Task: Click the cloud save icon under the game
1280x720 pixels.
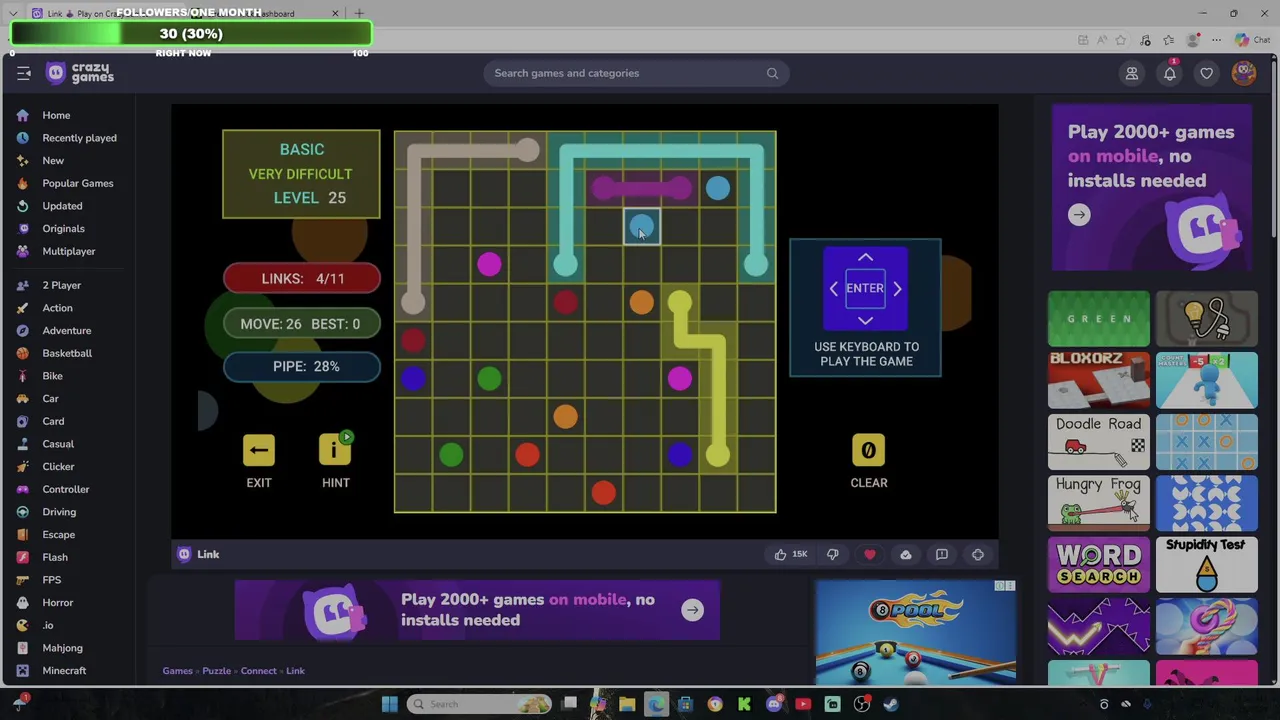Action: (x=906, y=554)
